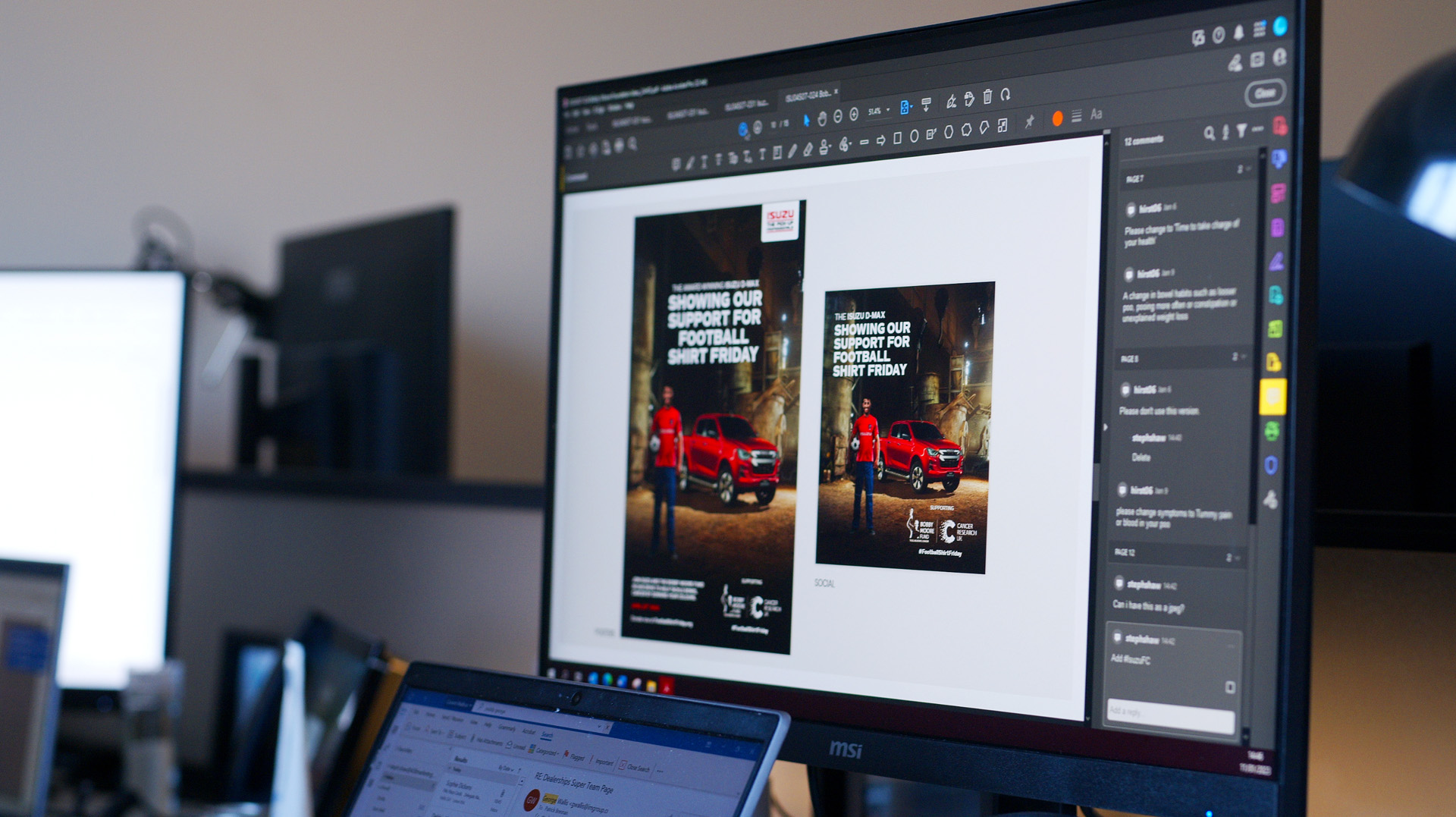Go to next page with down arrow
The height and width of the screenshot is (817, 1456).
pyautogui.click(x=758, y=127)
